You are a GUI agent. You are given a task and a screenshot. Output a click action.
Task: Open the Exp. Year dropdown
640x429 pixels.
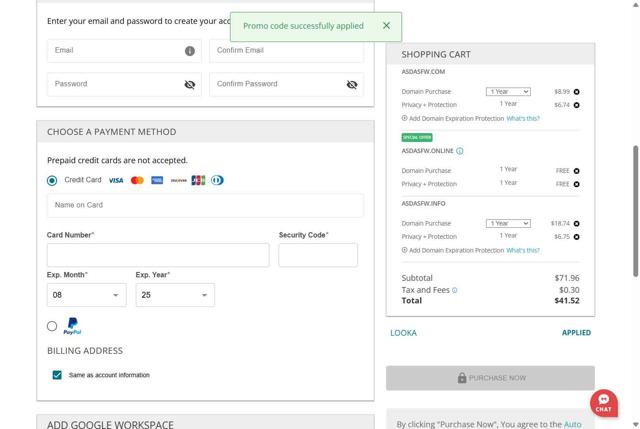pos(175,295)
